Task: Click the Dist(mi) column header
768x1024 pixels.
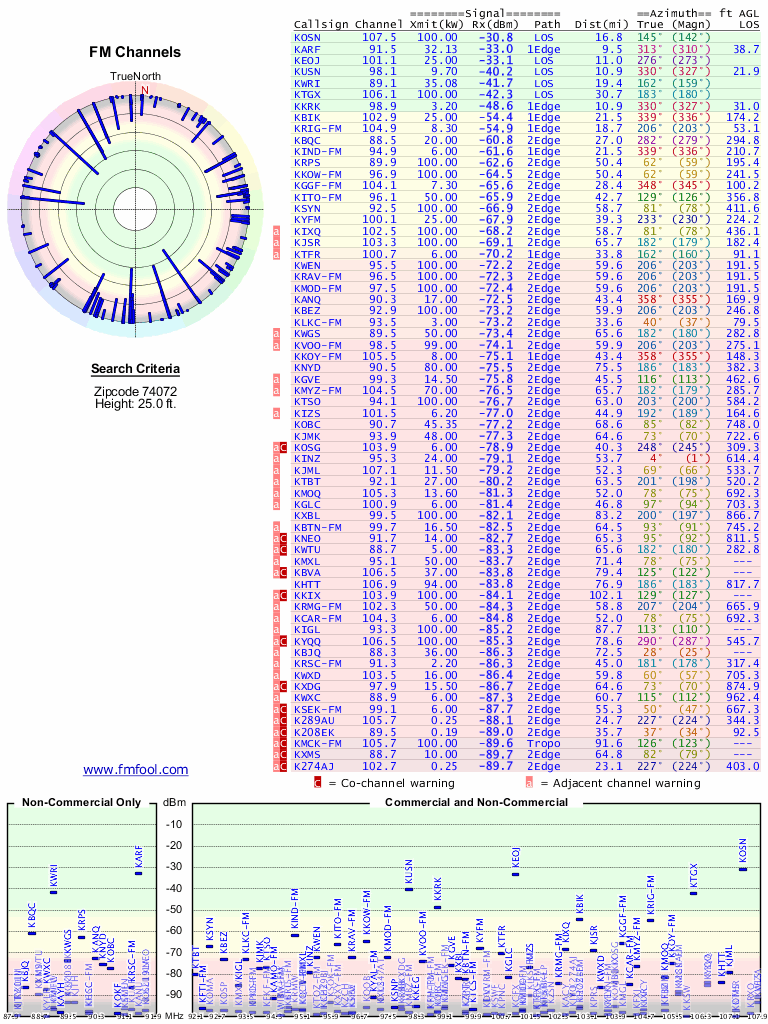Action: pyautogui.click(x=599, y=25)
